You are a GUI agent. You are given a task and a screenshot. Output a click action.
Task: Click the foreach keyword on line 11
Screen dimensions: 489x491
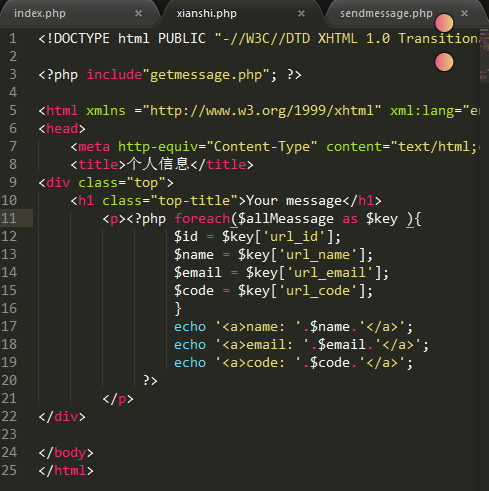[202, 219]
